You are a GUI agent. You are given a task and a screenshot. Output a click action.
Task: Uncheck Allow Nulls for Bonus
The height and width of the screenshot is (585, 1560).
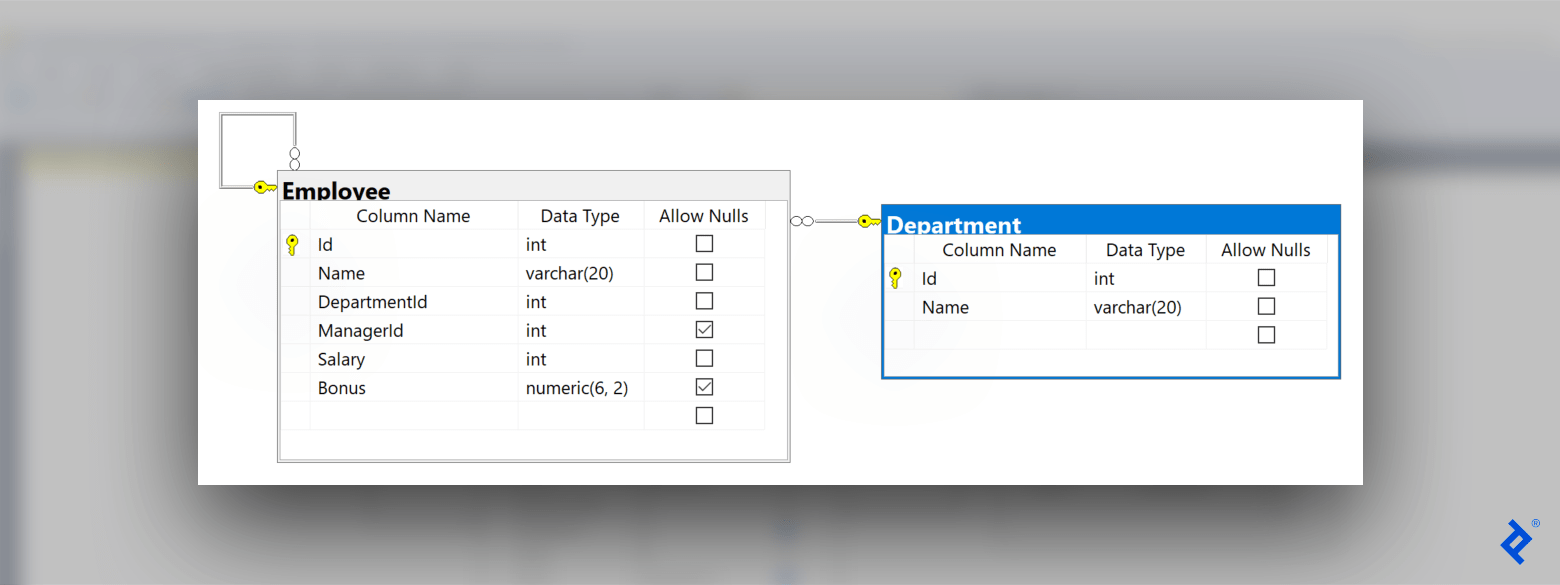[704, 386]
